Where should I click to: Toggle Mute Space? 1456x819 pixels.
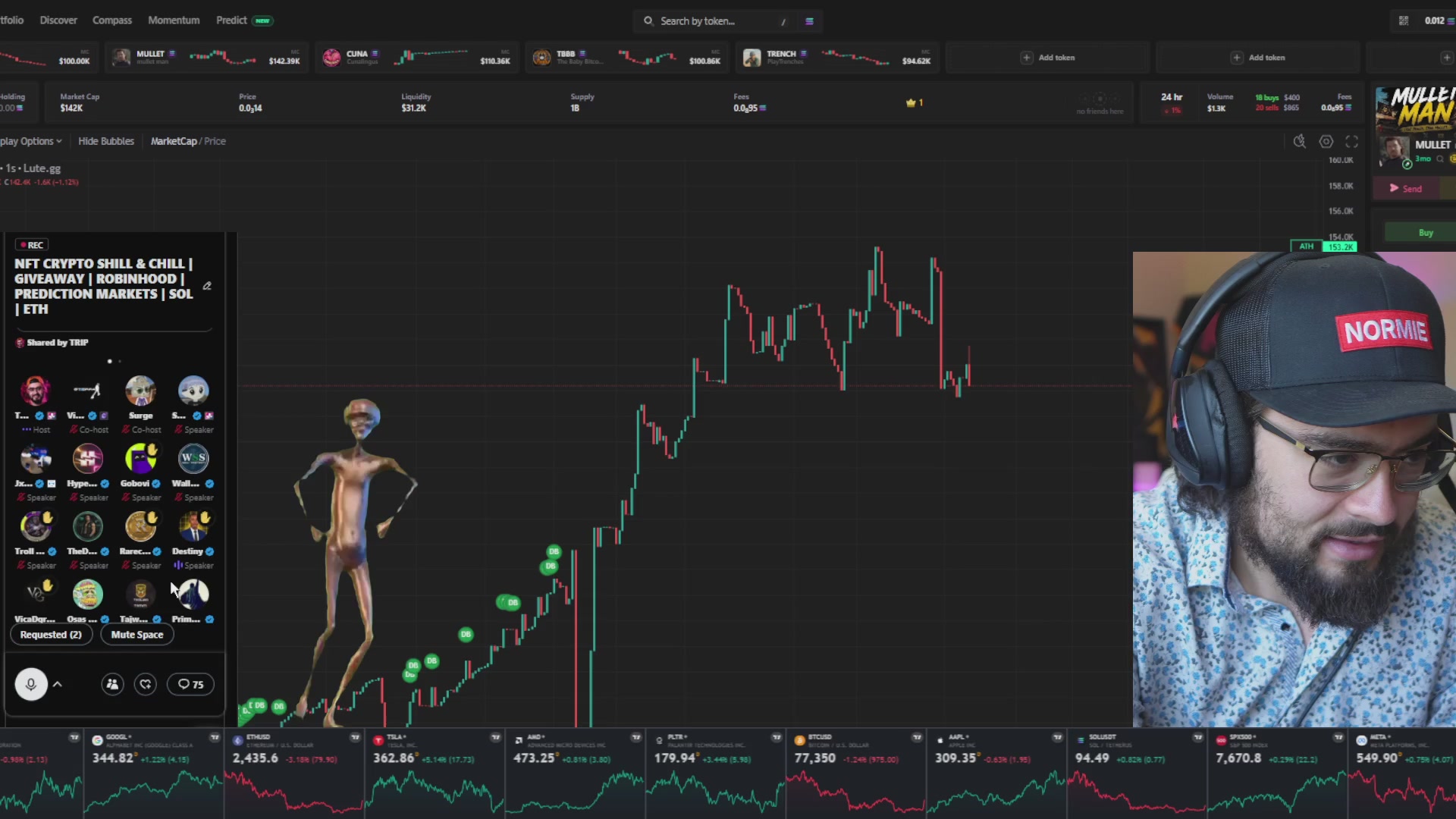137,635
